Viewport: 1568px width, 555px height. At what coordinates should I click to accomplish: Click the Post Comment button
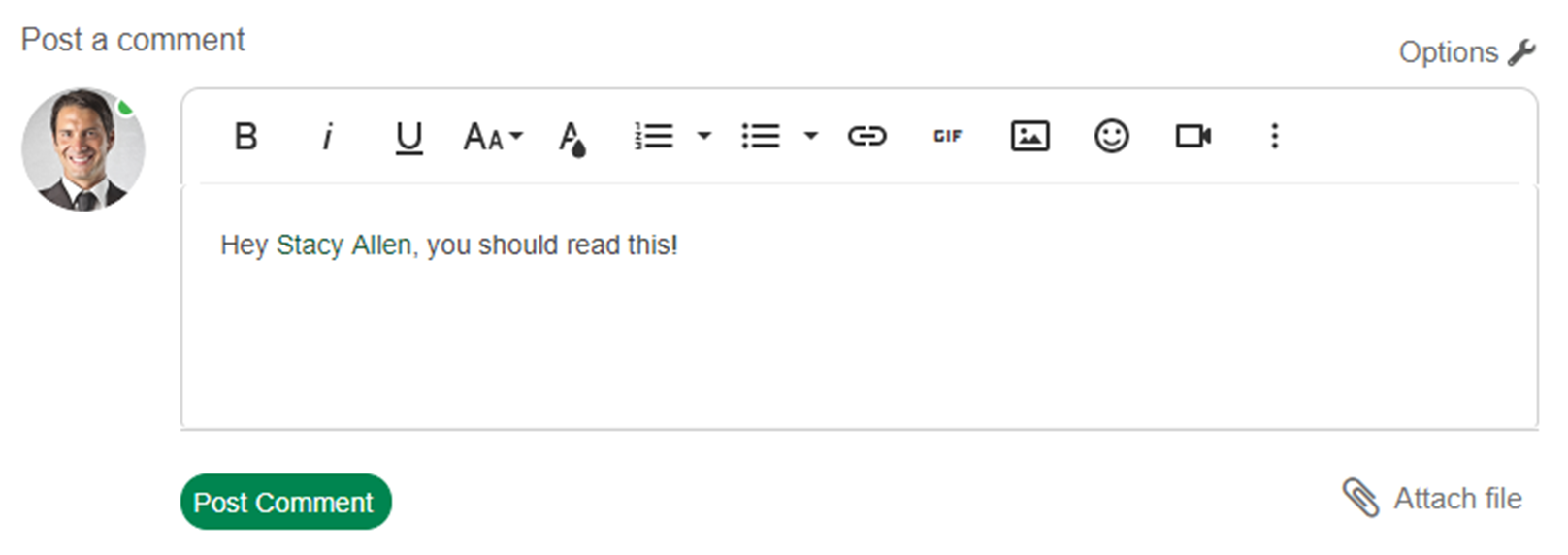285,502
